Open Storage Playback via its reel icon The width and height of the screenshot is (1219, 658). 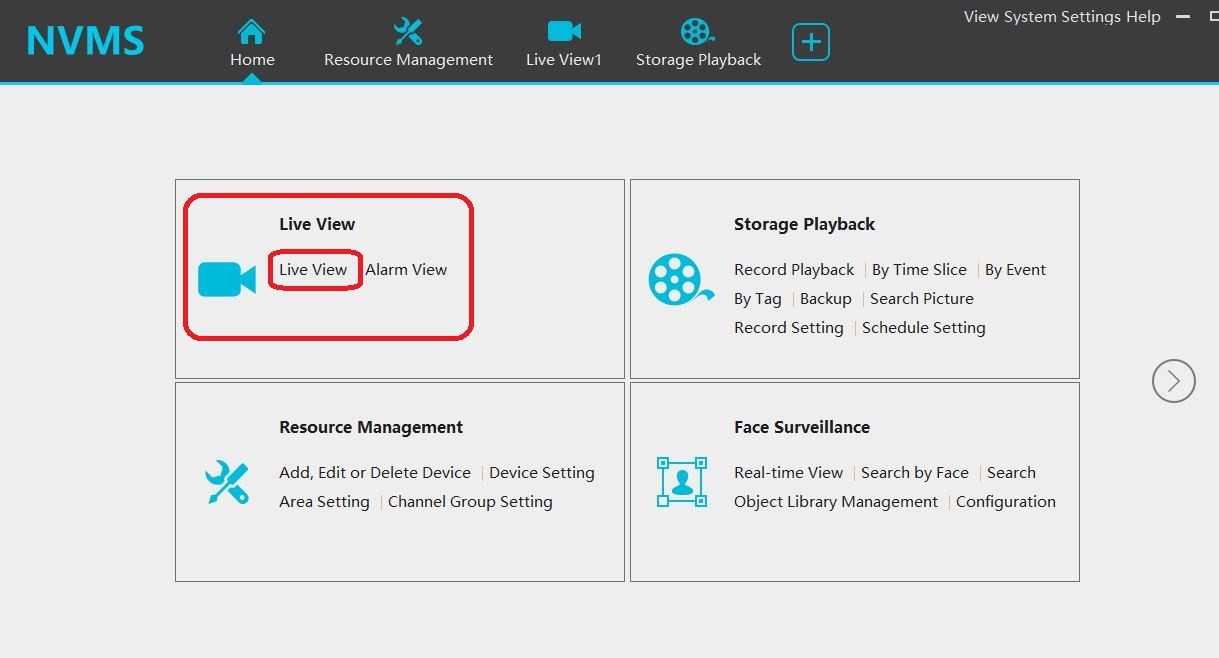point(697,31)
